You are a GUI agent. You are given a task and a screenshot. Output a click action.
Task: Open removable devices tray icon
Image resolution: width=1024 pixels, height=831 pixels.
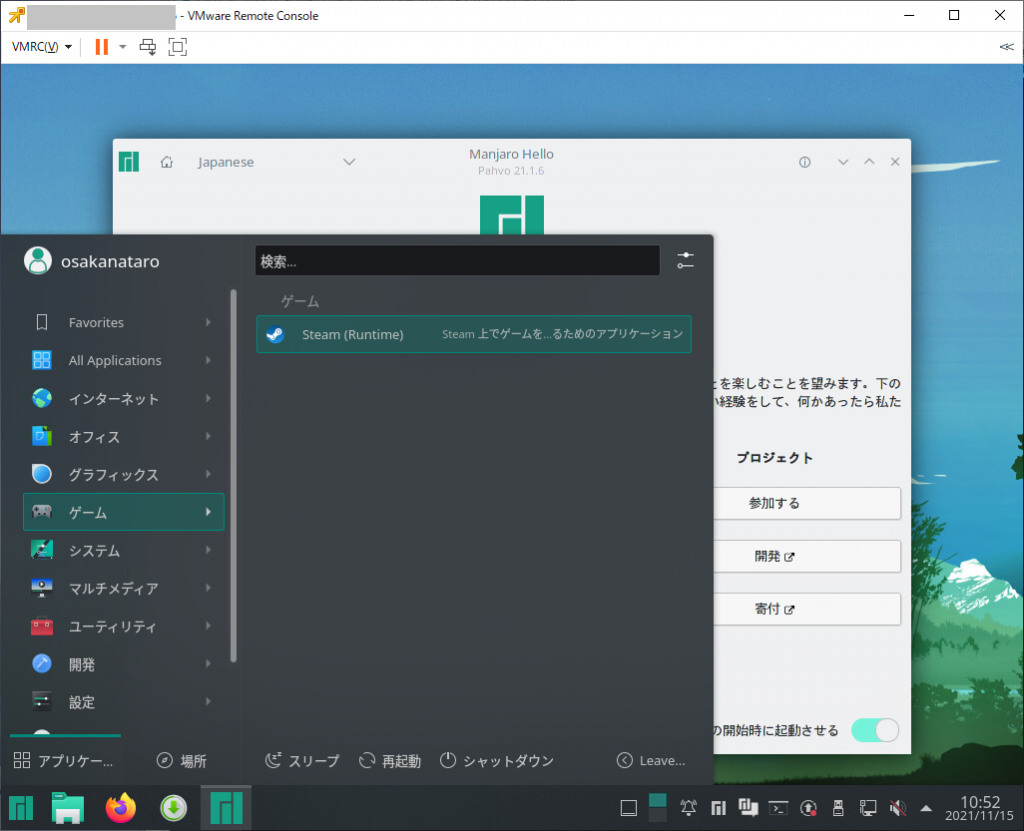coord(839,808)
